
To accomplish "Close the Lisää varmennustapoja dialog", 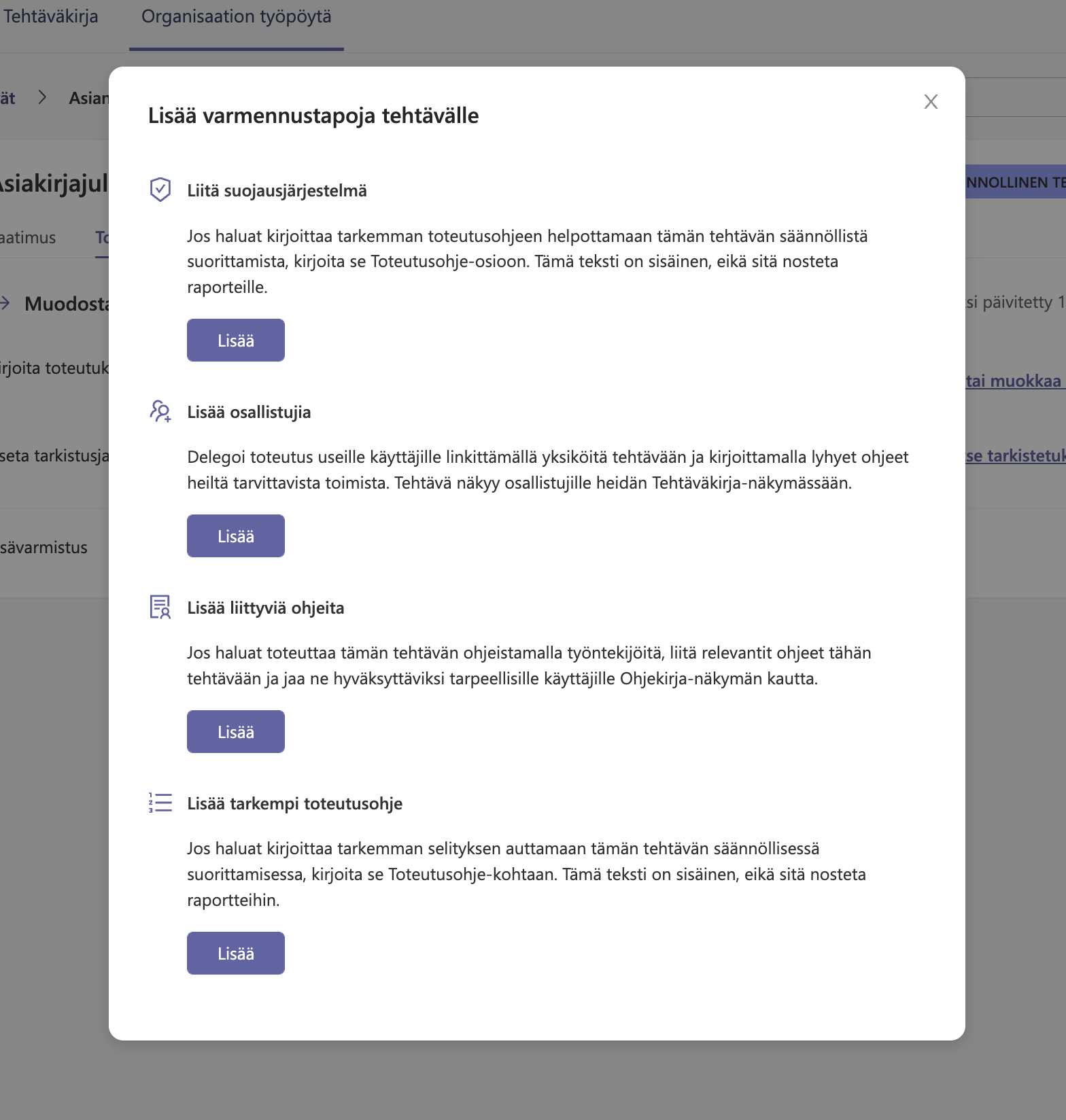I will (931, 102).
